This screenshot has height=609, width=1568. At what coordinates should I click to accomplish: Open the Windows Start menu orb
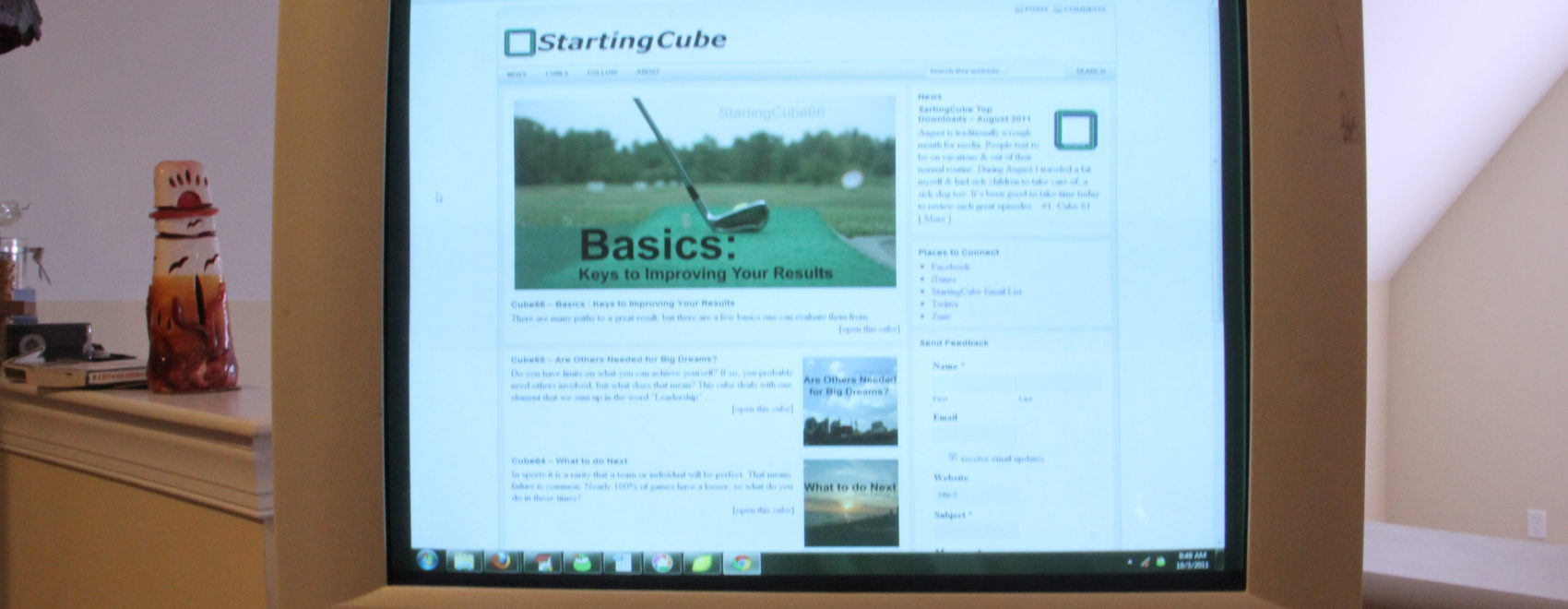click(427, 559)
